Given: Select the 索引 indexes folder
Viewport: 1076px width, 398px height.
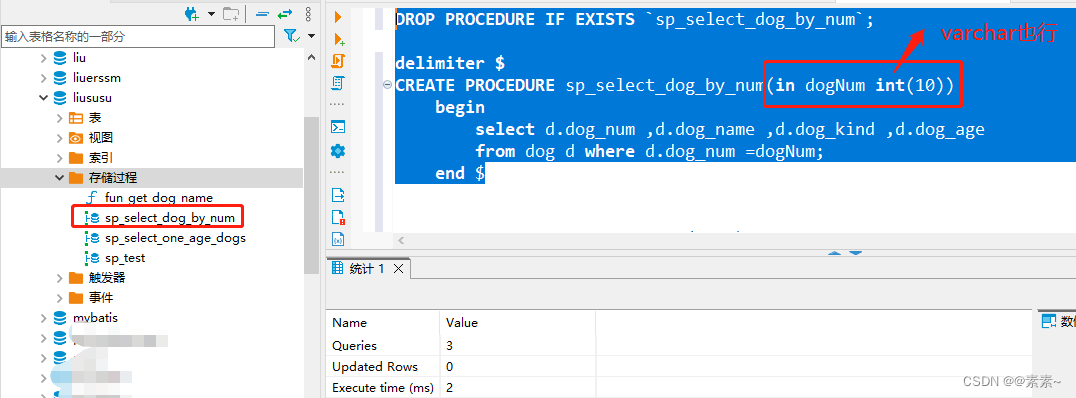Looking at the screenshot, I should (x=100, y=158).
